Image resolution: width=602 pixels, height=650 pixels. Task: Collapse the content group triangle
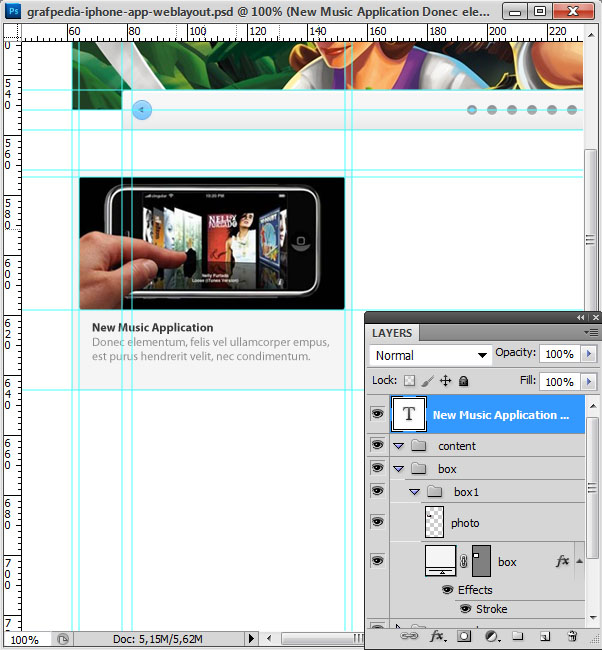(398, 446)
